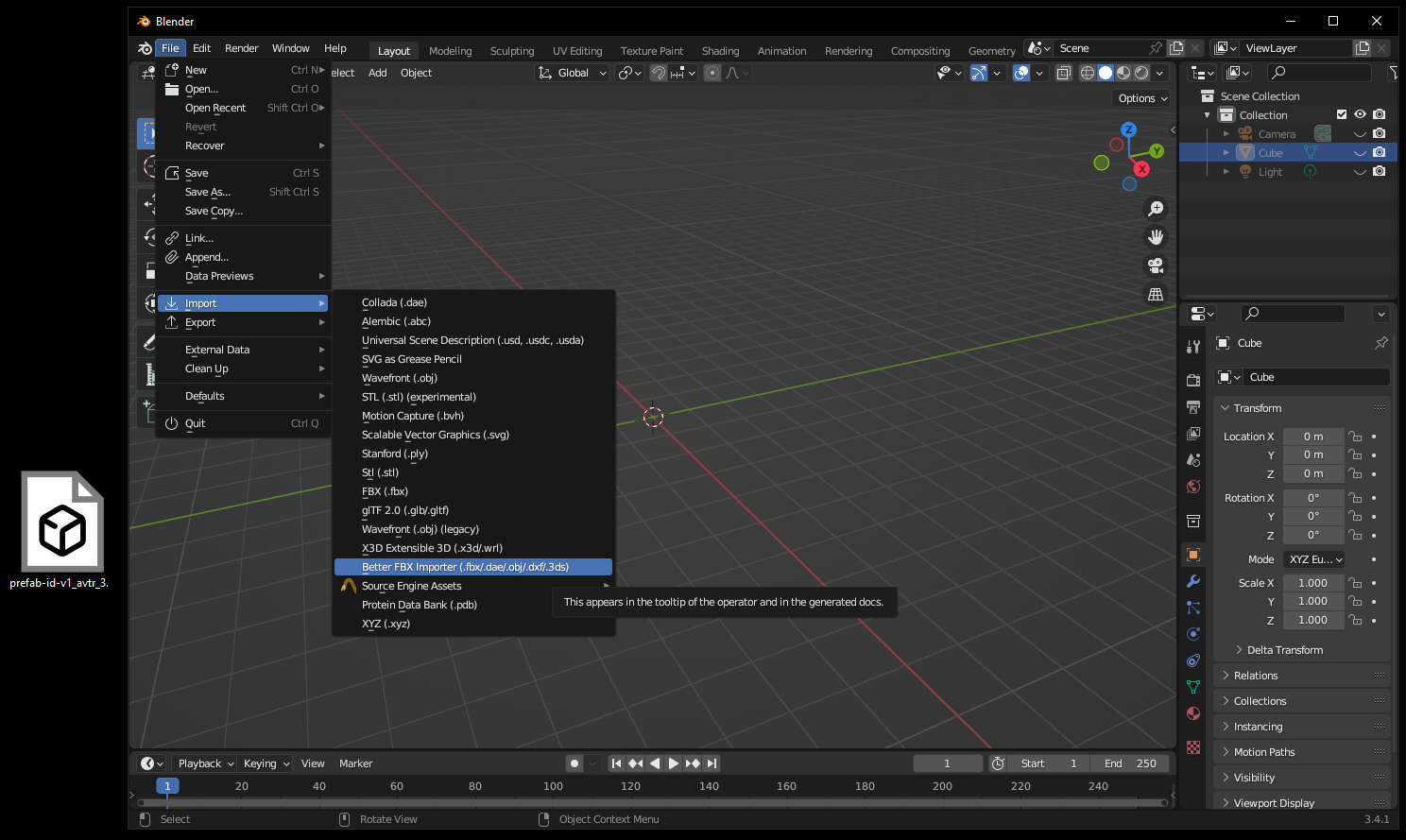Disable Cube in renders
Viewport: 1406px width, 840px height.
(1380, 152)
